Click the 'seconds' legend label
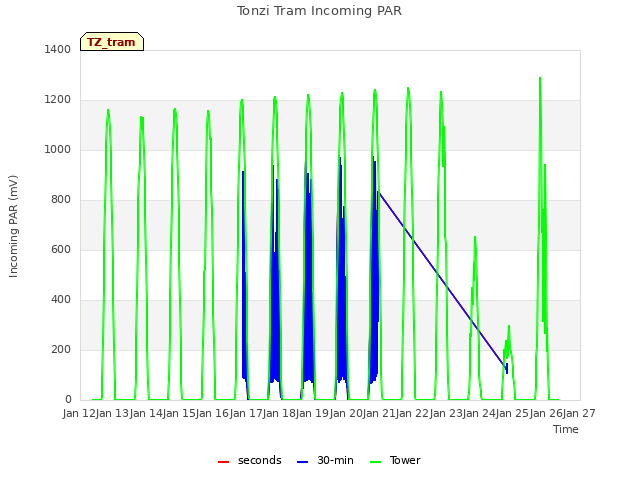This screenshot has height=480, width=640. pos(260,460)
